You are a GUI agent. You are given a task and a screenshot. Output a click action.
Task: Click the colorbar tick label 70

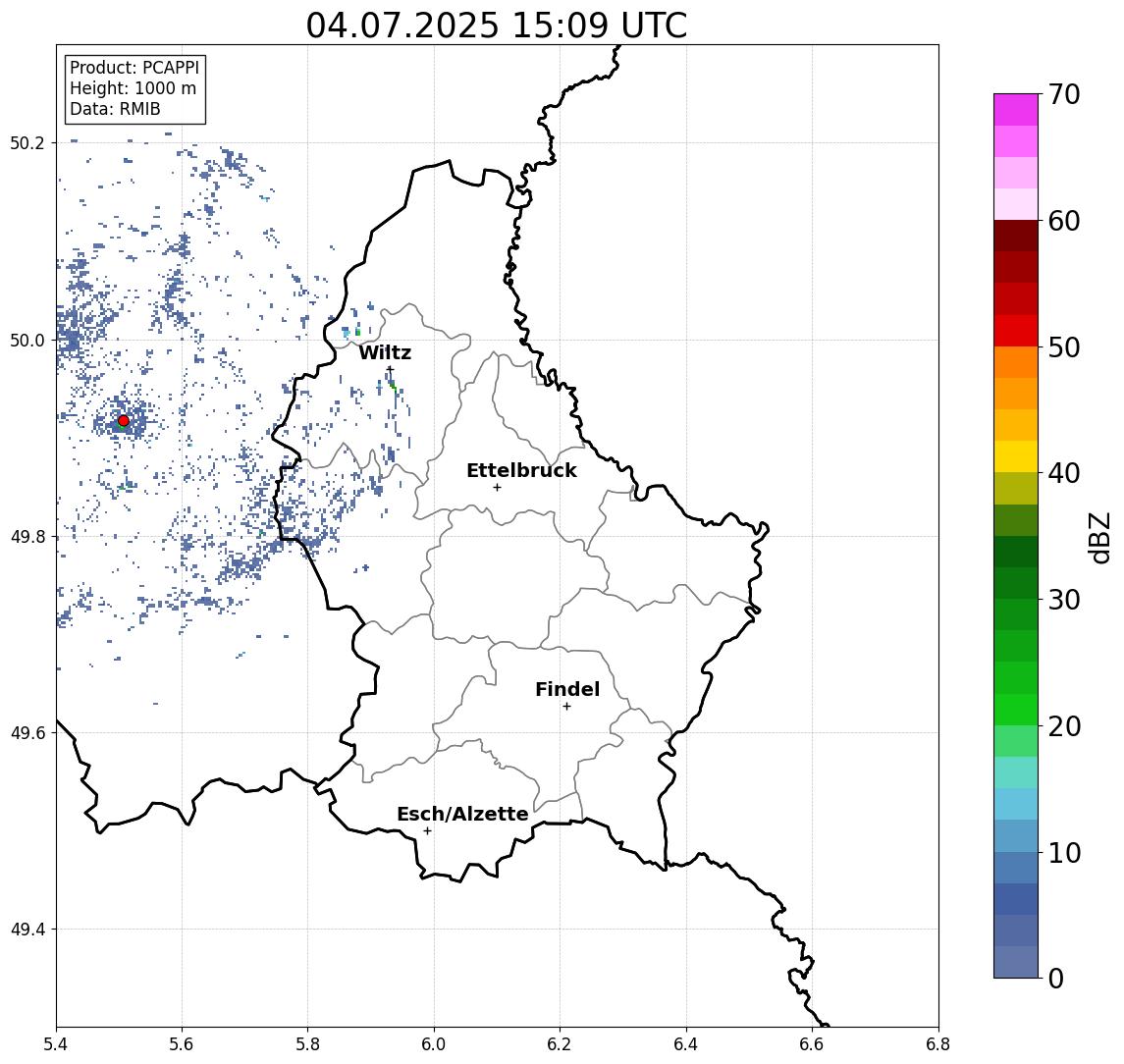pyautogui.click(x=1064, y=94)
